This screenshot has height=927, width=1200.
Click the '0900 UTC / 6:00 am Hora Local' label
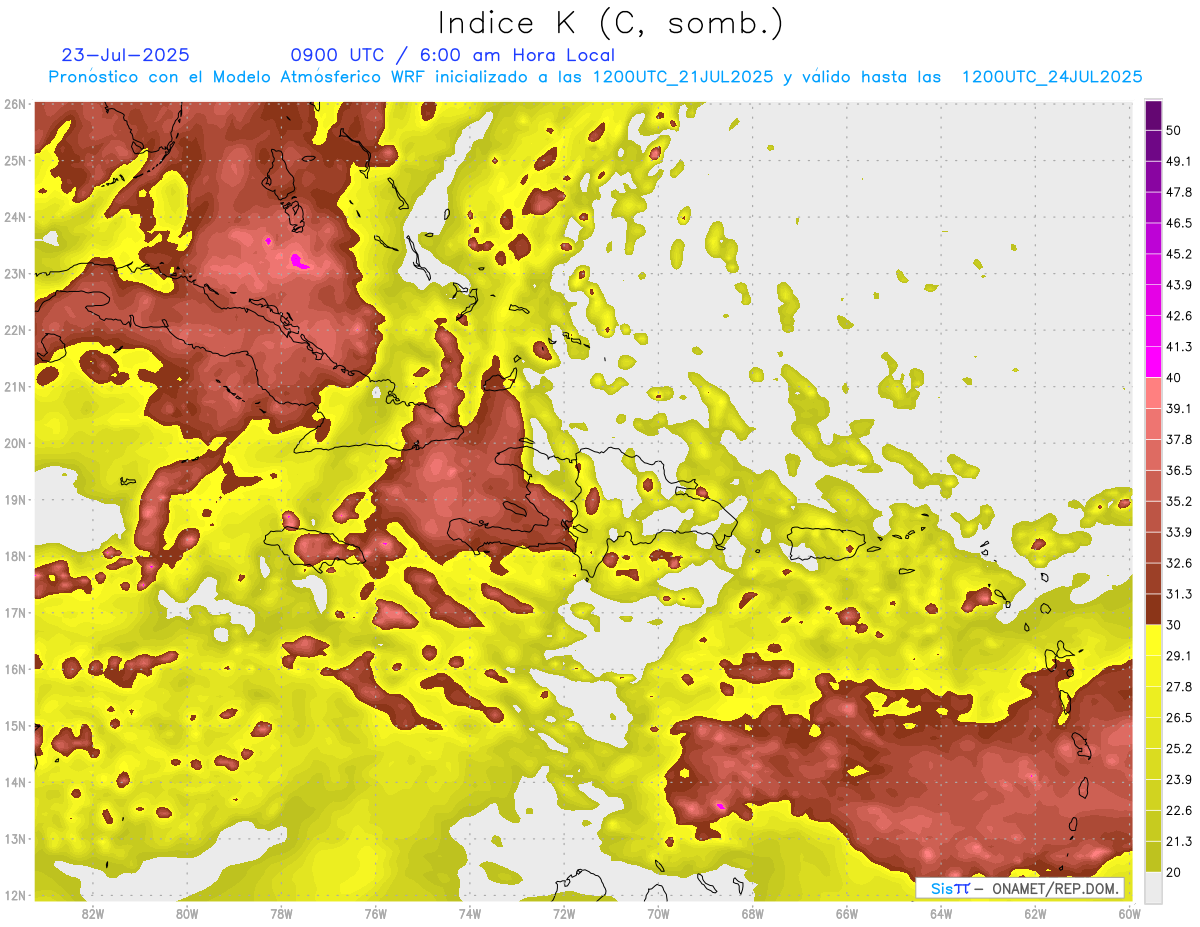click(x=453, y=56)
